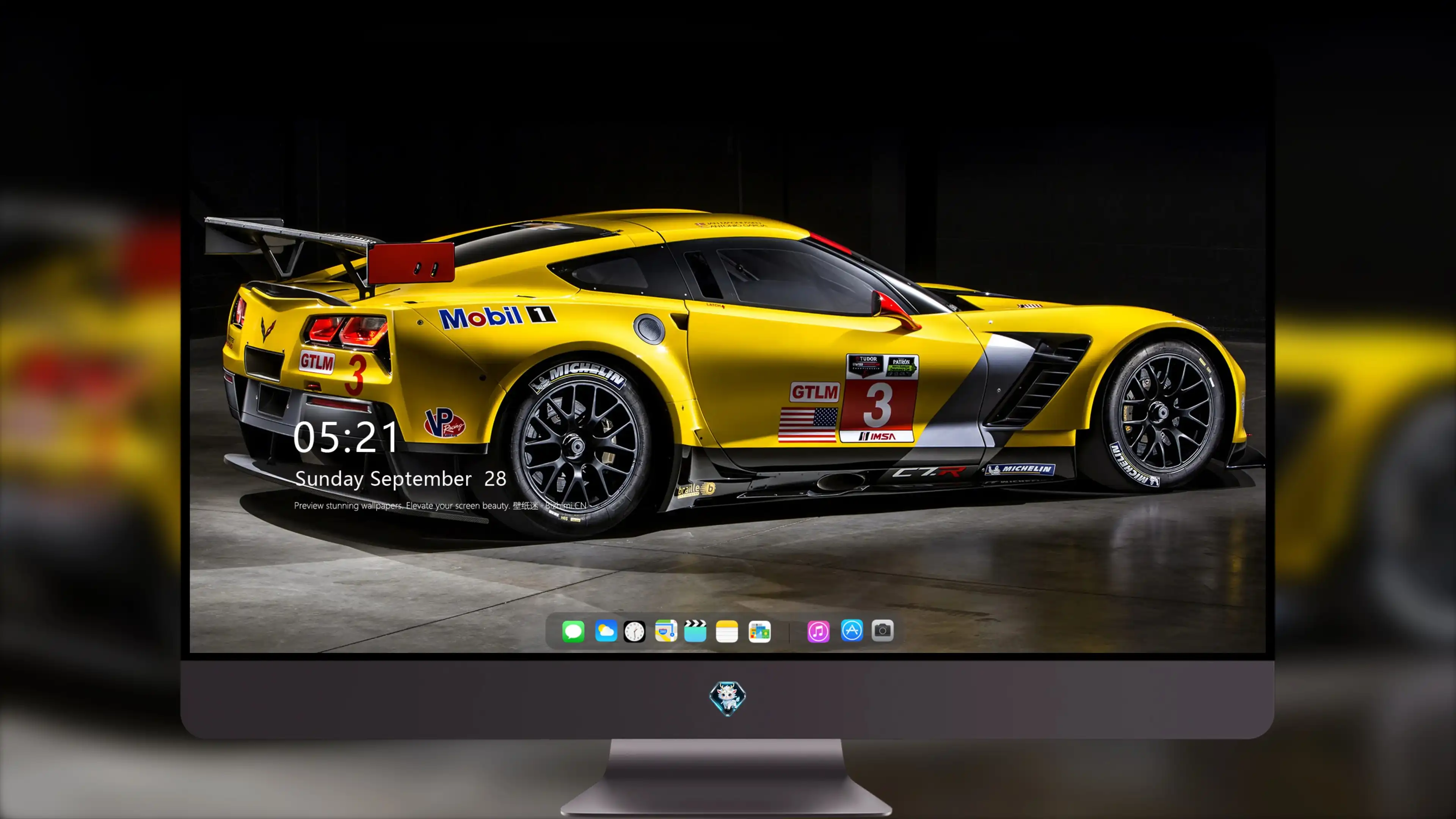This screenshot has width=1456, height=819.
Task: Open the green Messages app in the dock
Action: point(573,631)
